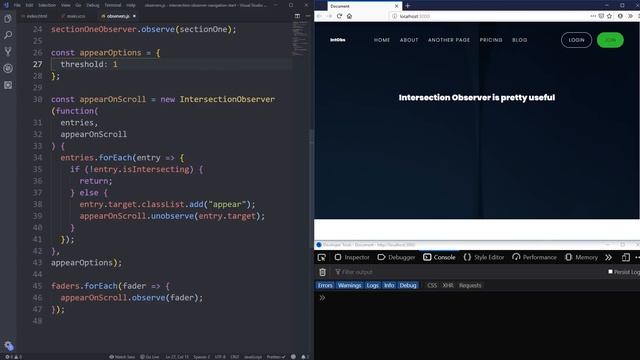Click the ANOTHER PAGE nav link
This screenshot has width=640, height=360.
coord(449,40)
